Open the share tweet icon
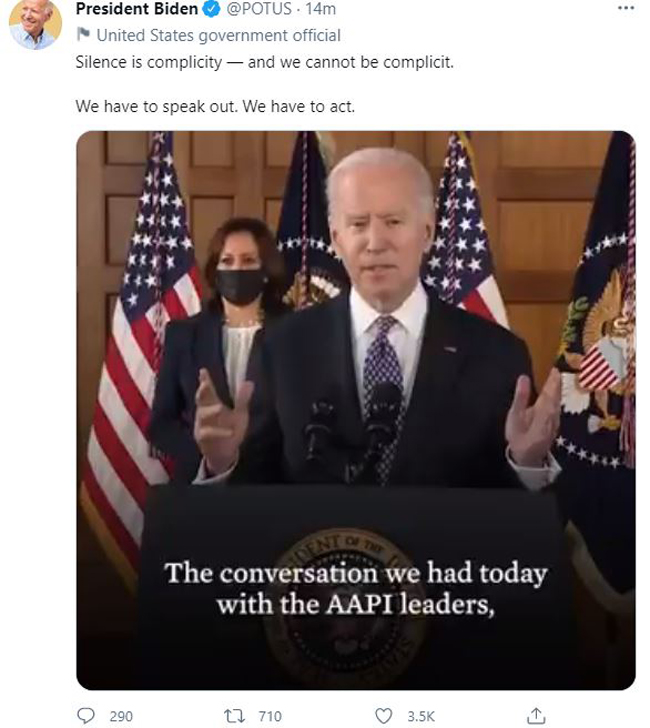650x728 pixels. [x=536, y=715]
